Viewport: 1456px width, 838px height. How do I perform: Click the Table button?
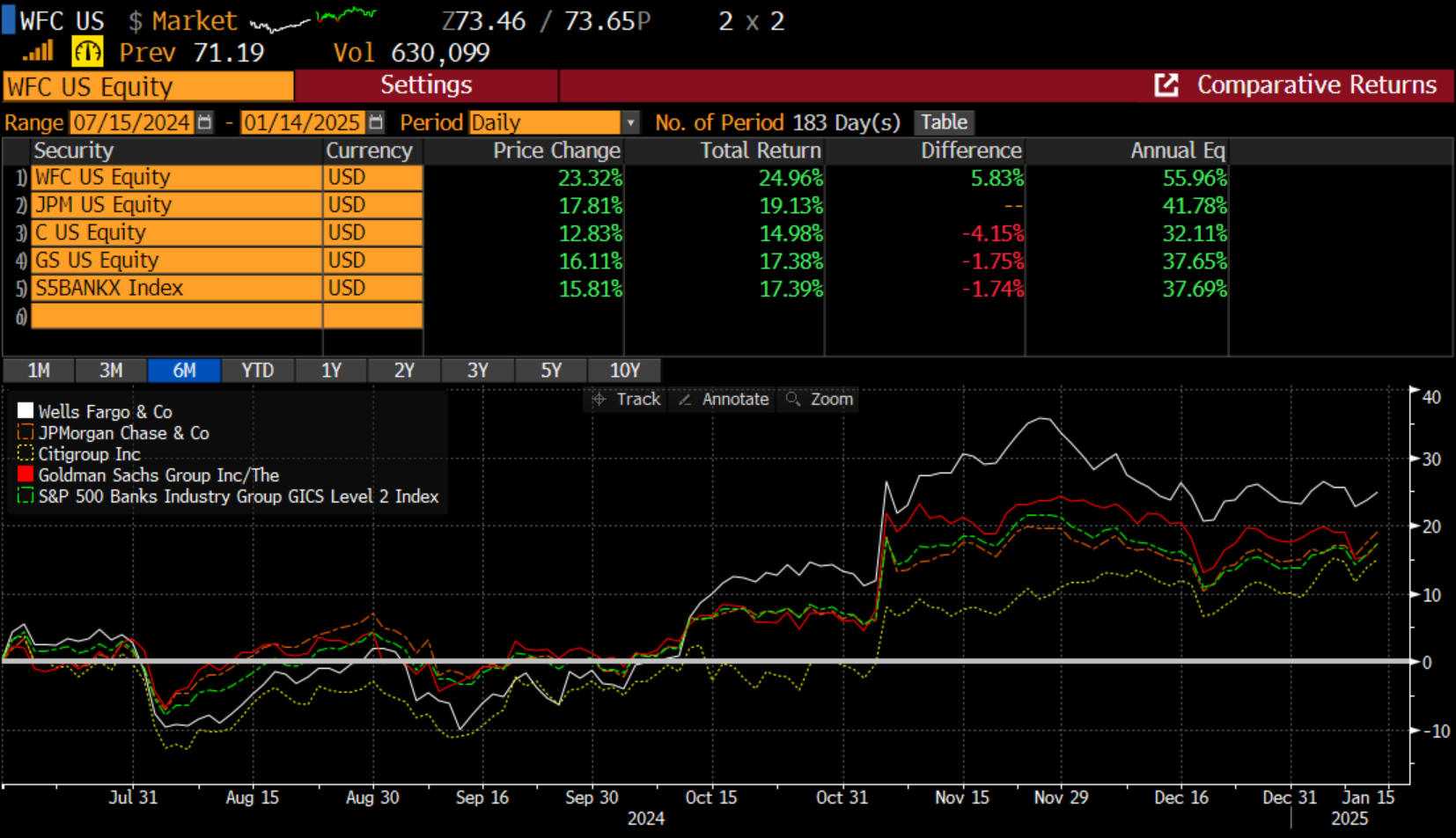[944, 122]
